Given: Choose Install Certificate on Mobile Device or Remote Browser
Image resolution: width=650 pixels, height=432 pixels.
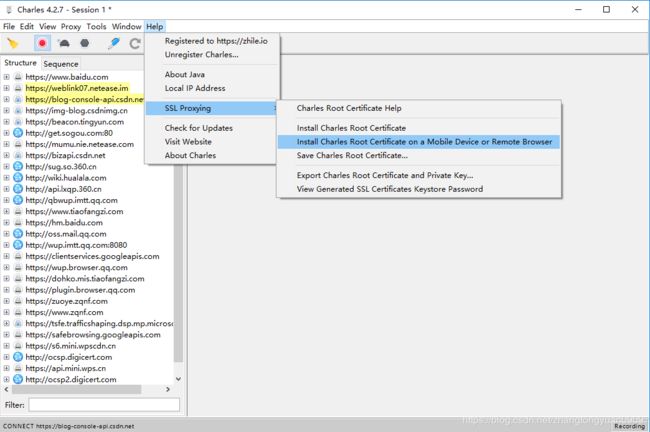Looking at the screenshot, I should 419,142.
